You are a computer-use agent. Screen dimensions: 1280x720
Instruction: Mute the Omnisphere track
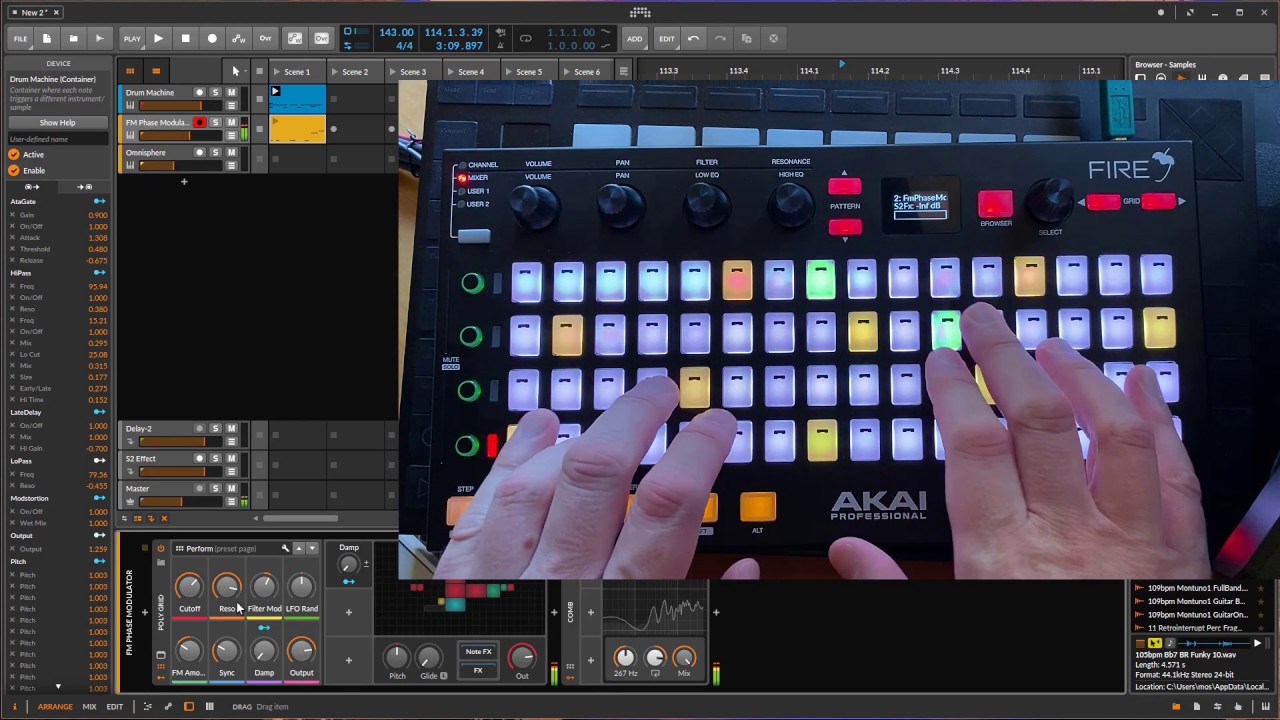[231, 153]
